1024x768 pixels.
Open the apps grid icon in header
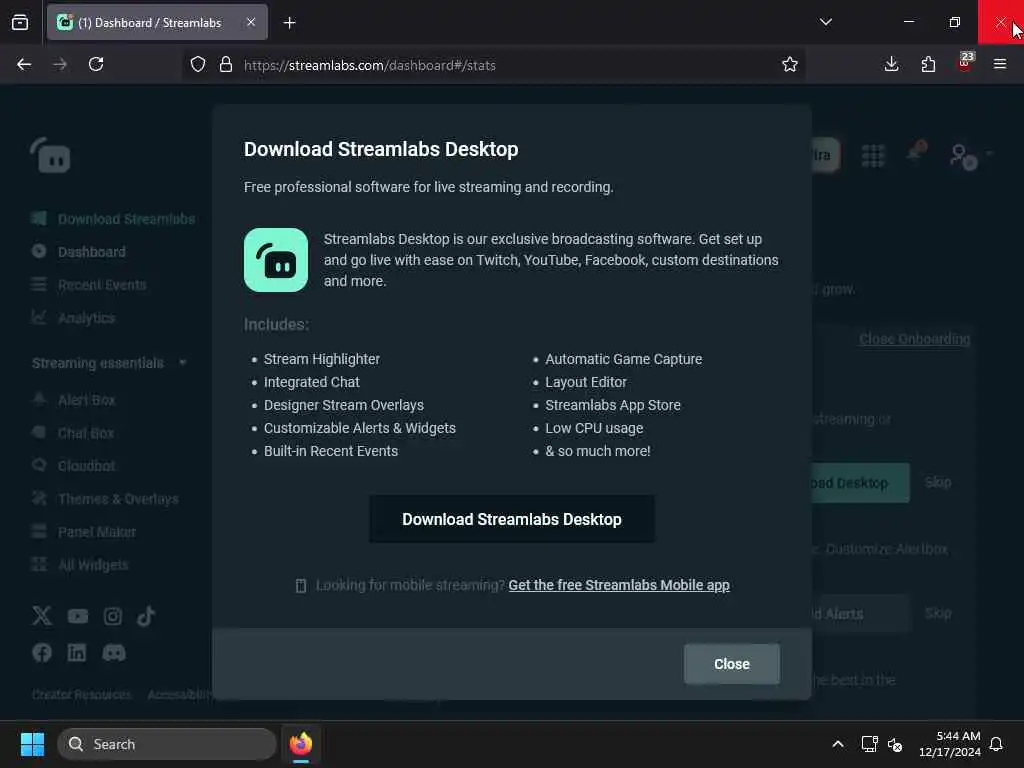click(x=872, y=155)
